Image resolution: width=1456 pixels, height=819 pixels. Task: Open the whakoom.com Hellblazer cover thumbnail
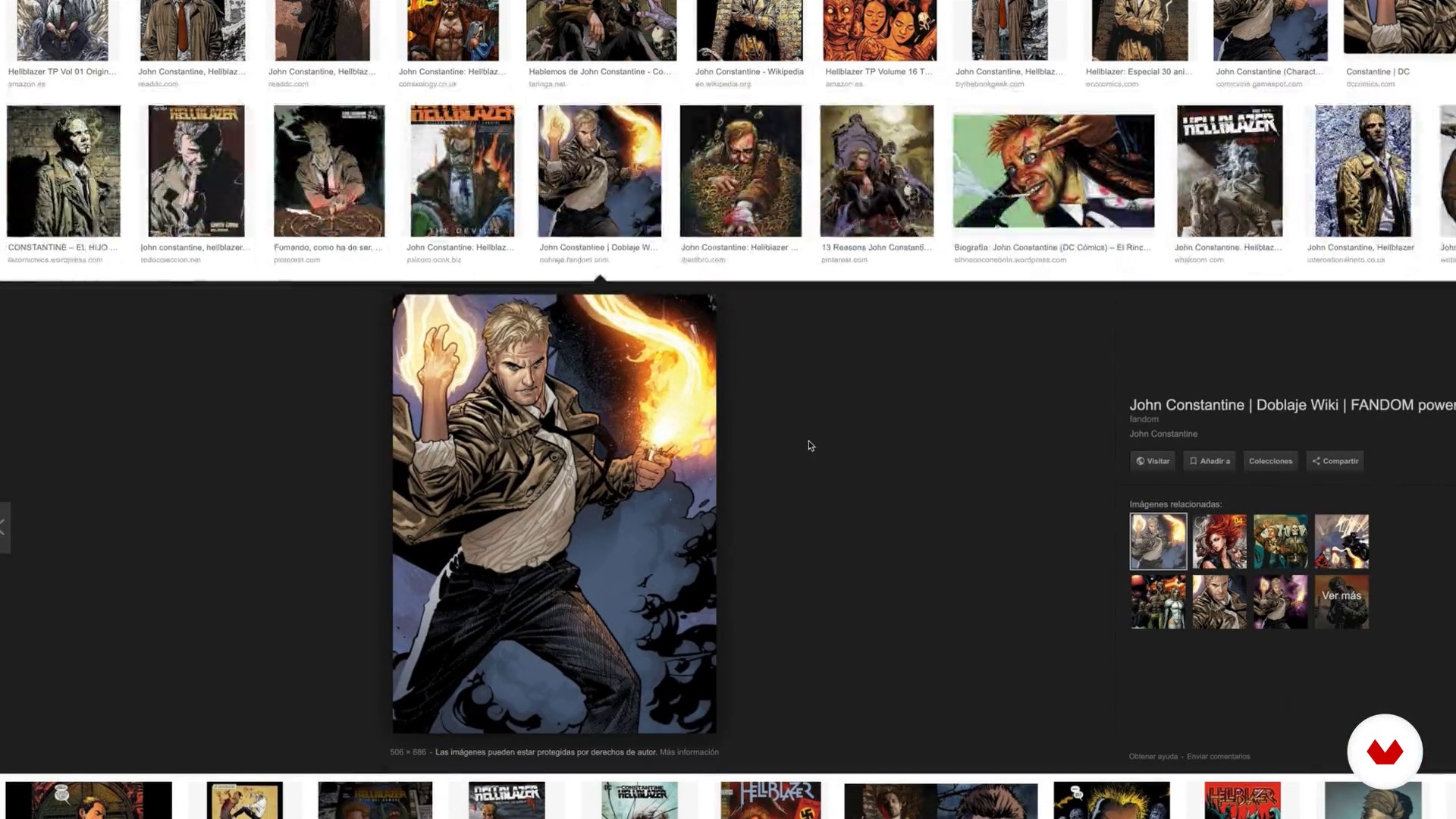click(1230, 171)
